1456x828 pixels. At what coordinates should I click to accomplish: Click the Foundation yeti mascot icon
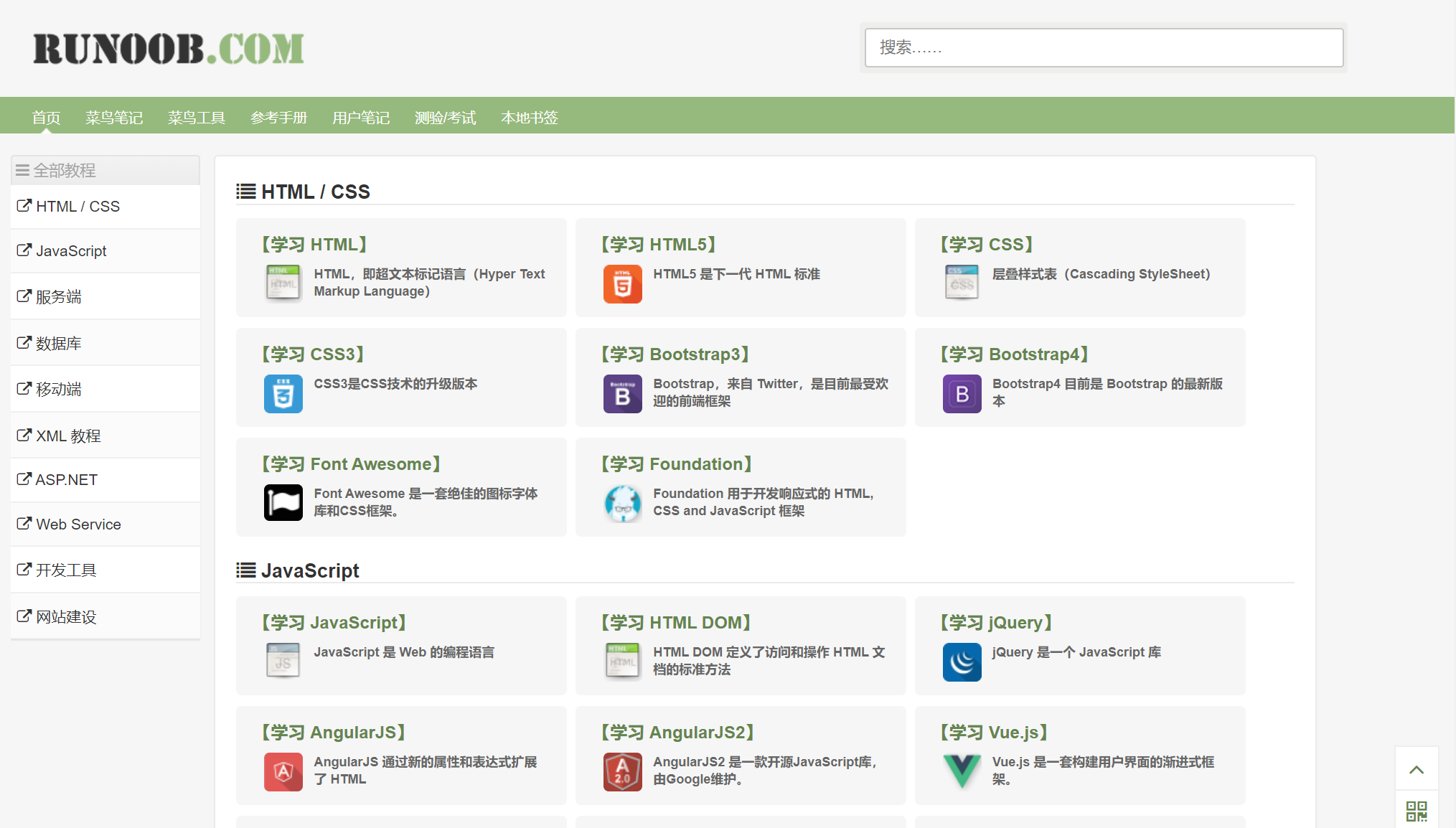[622, 503]
